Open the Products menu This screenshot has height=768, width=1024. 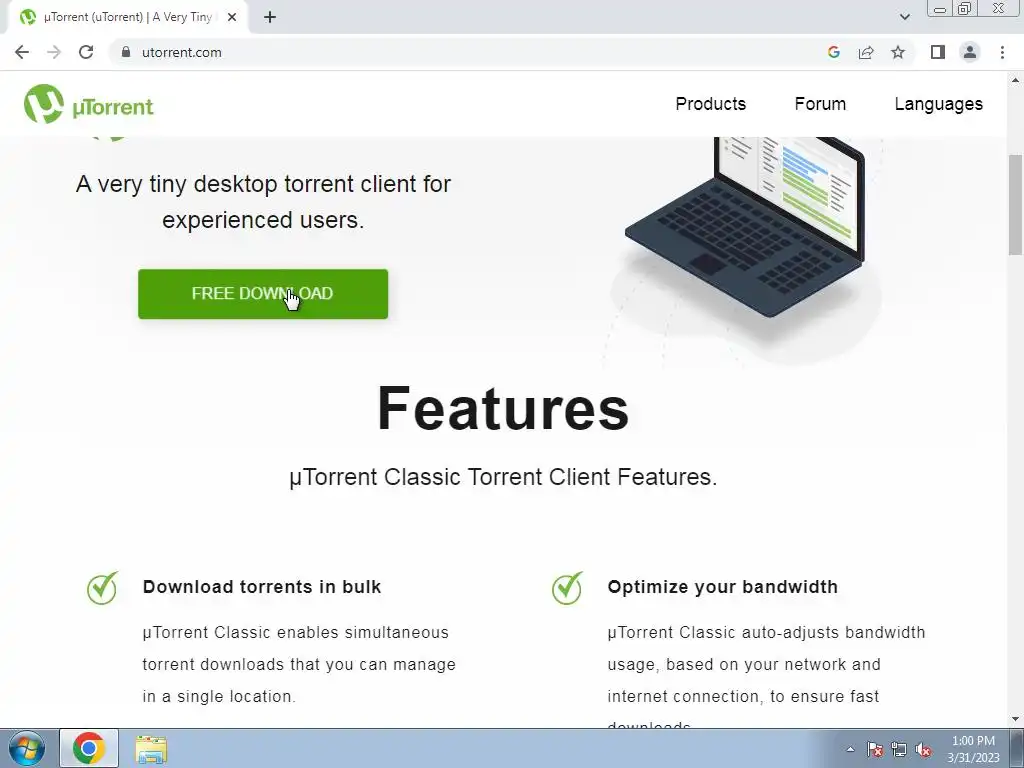tap(711, 104)
